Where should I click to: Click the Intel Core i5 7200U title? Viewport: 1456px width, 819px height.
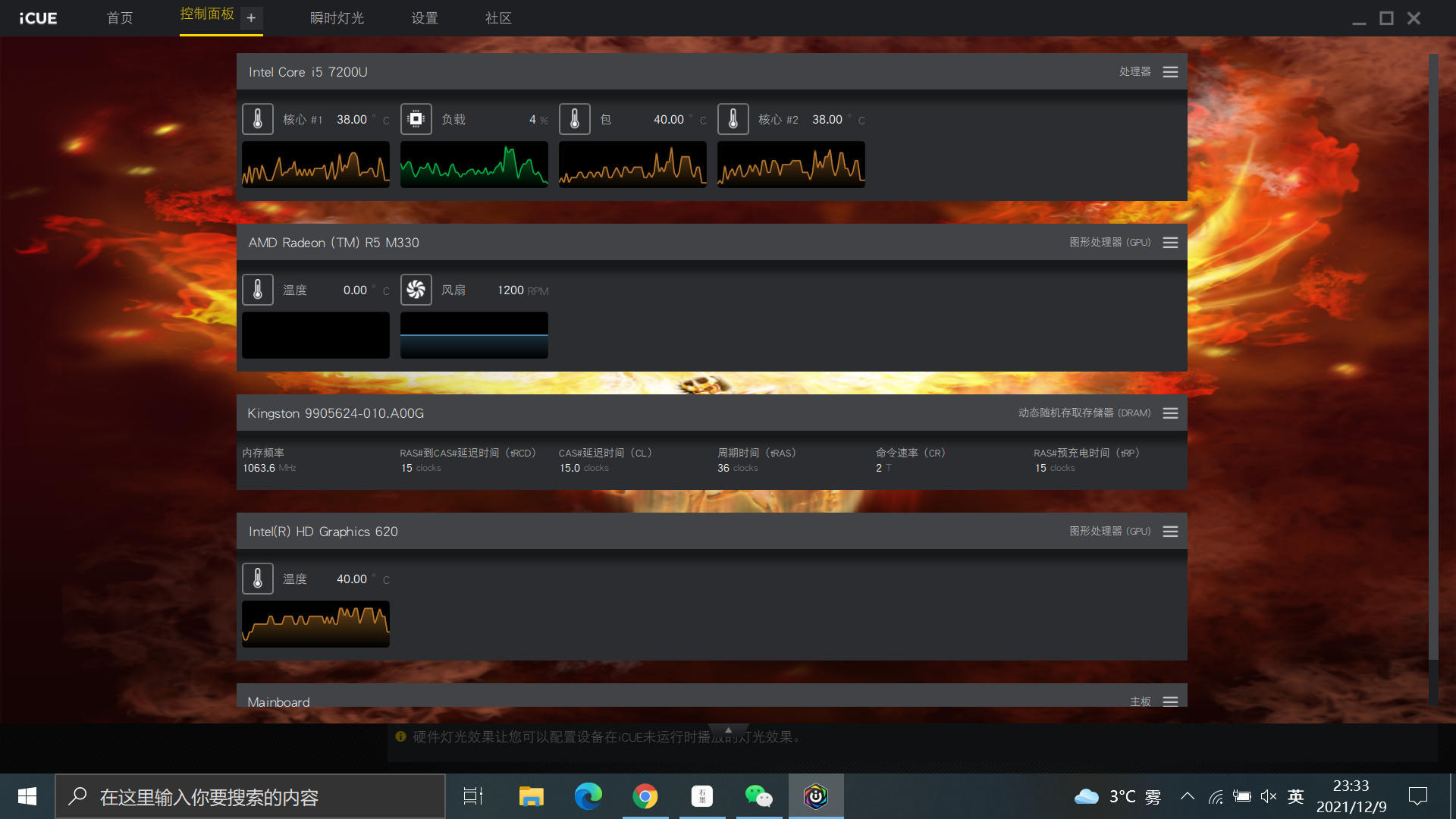308,72
